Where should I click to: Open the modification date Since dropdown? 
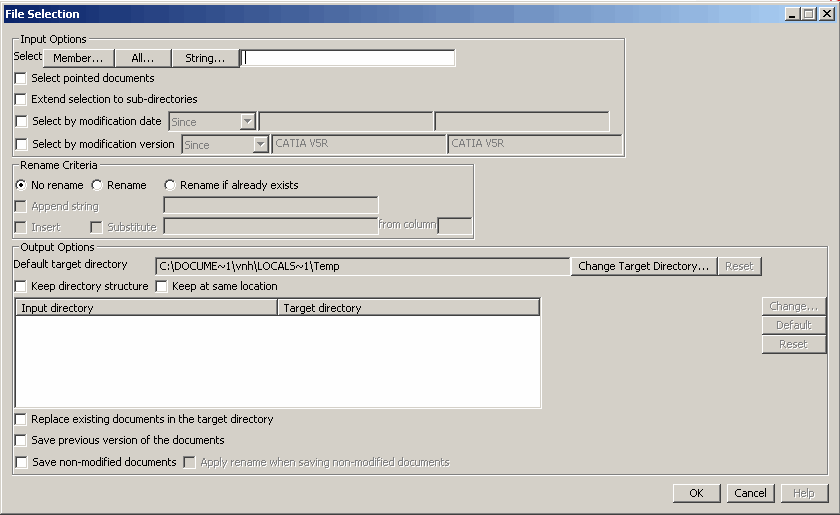212,122
